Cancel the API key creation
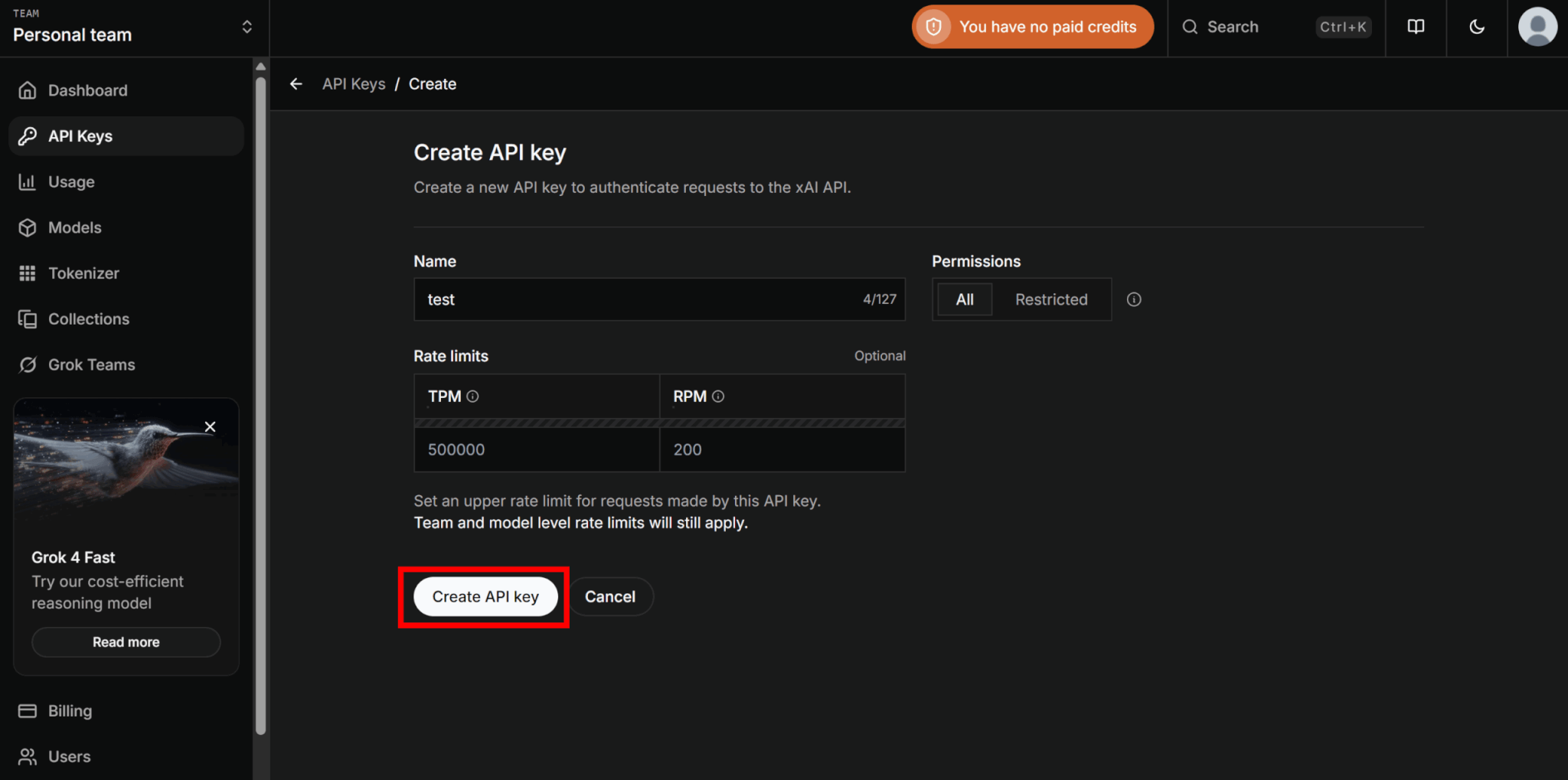Image resolution: width=1568 pixels, height=780 pixels. 609,596
